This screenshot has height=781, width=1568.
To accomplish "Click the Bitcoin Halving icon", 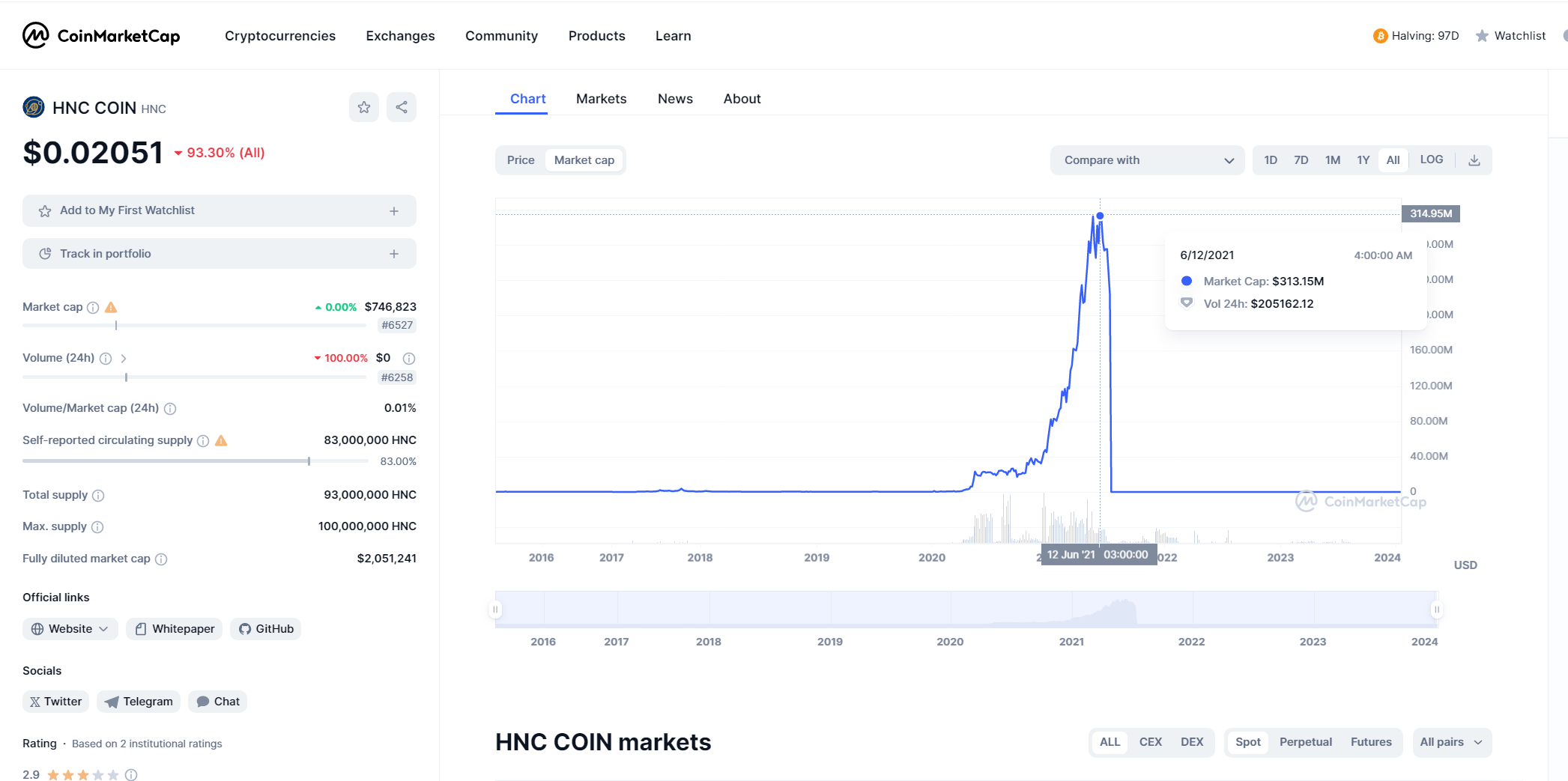I will [1380, 36].
